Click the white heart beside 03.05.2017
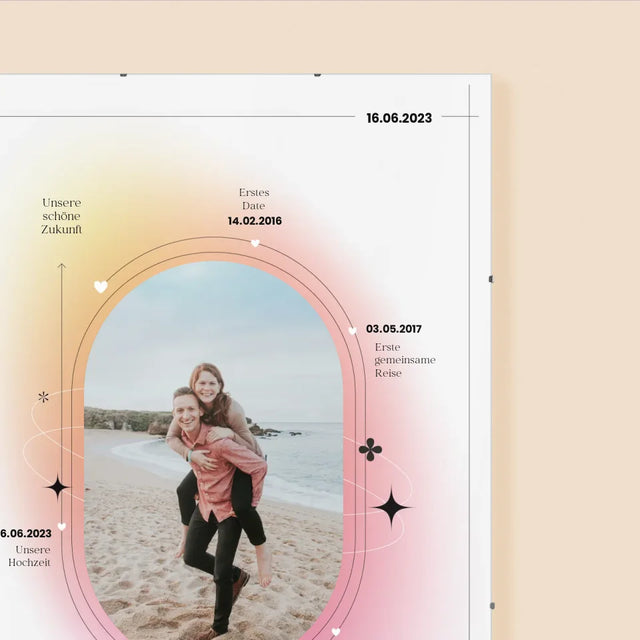640x640 pixels. tap(352, 330)
